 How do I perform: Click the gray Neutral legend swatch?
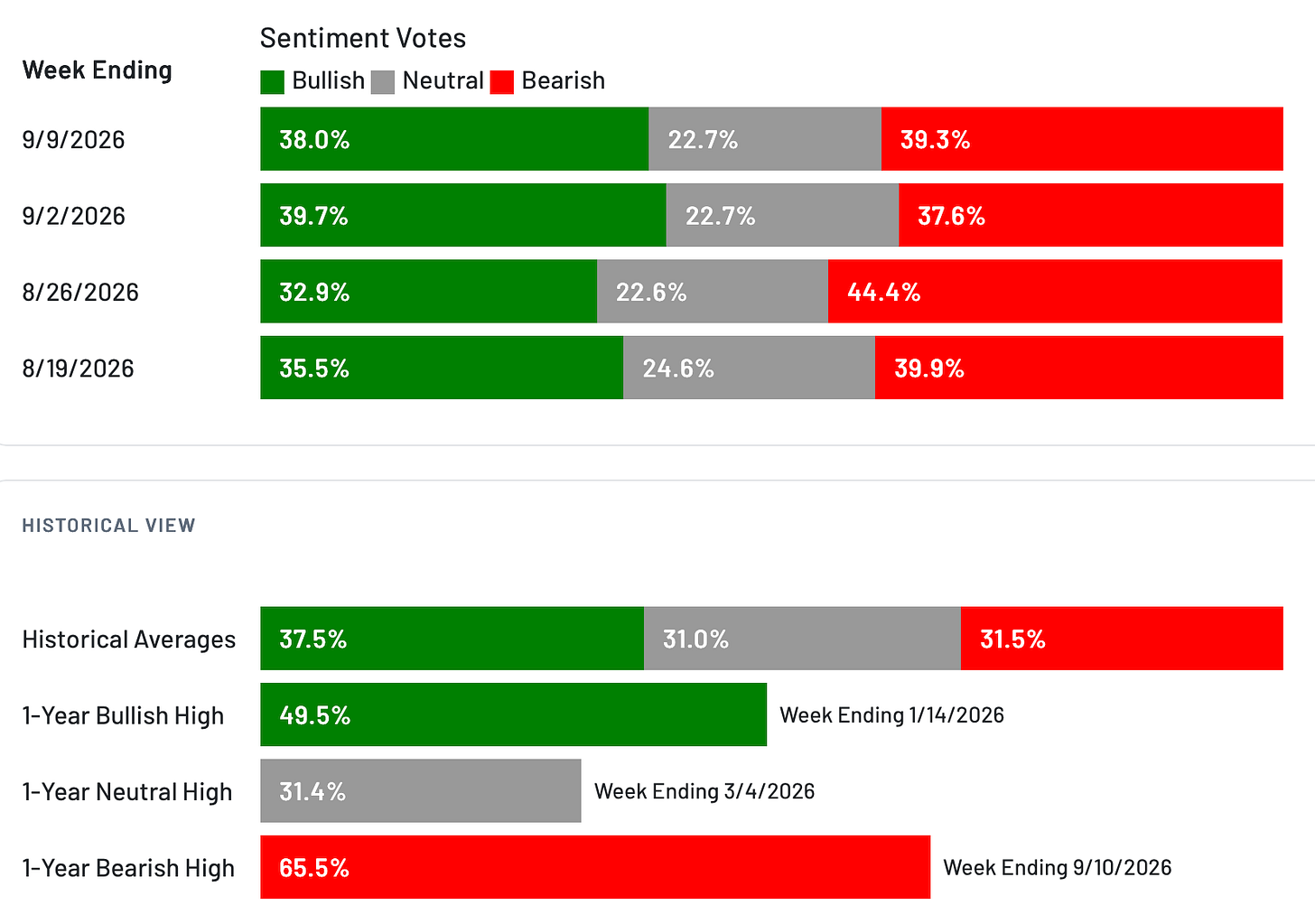coord(383,82)
